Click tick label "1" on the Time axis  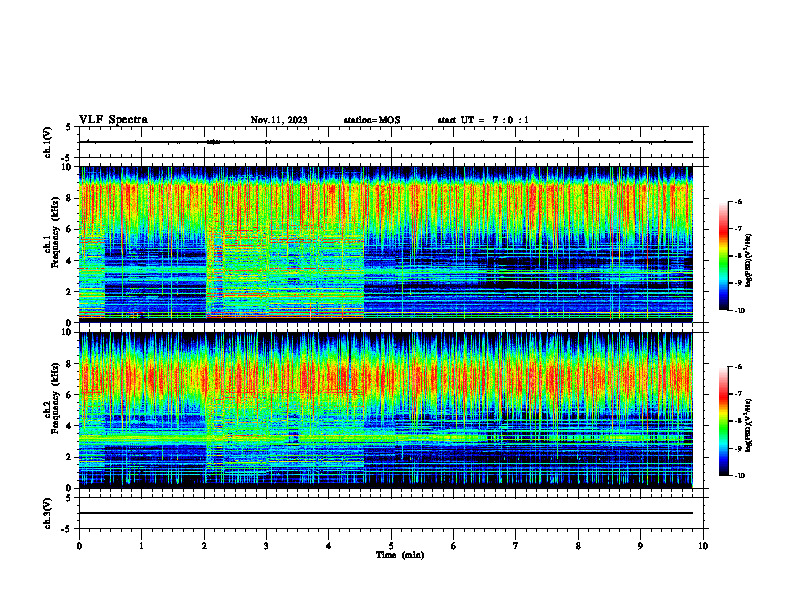[x=141, y=546]
